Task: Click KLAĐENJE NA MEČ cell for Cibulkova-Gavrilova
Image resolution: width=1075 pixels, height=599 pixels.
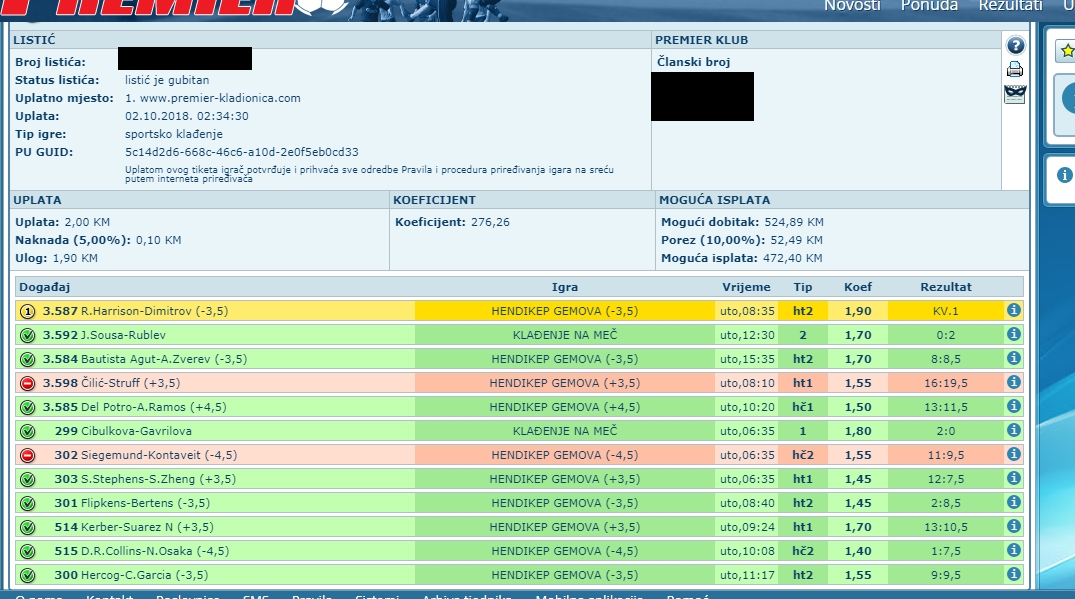Action: [x=565, y=431]
